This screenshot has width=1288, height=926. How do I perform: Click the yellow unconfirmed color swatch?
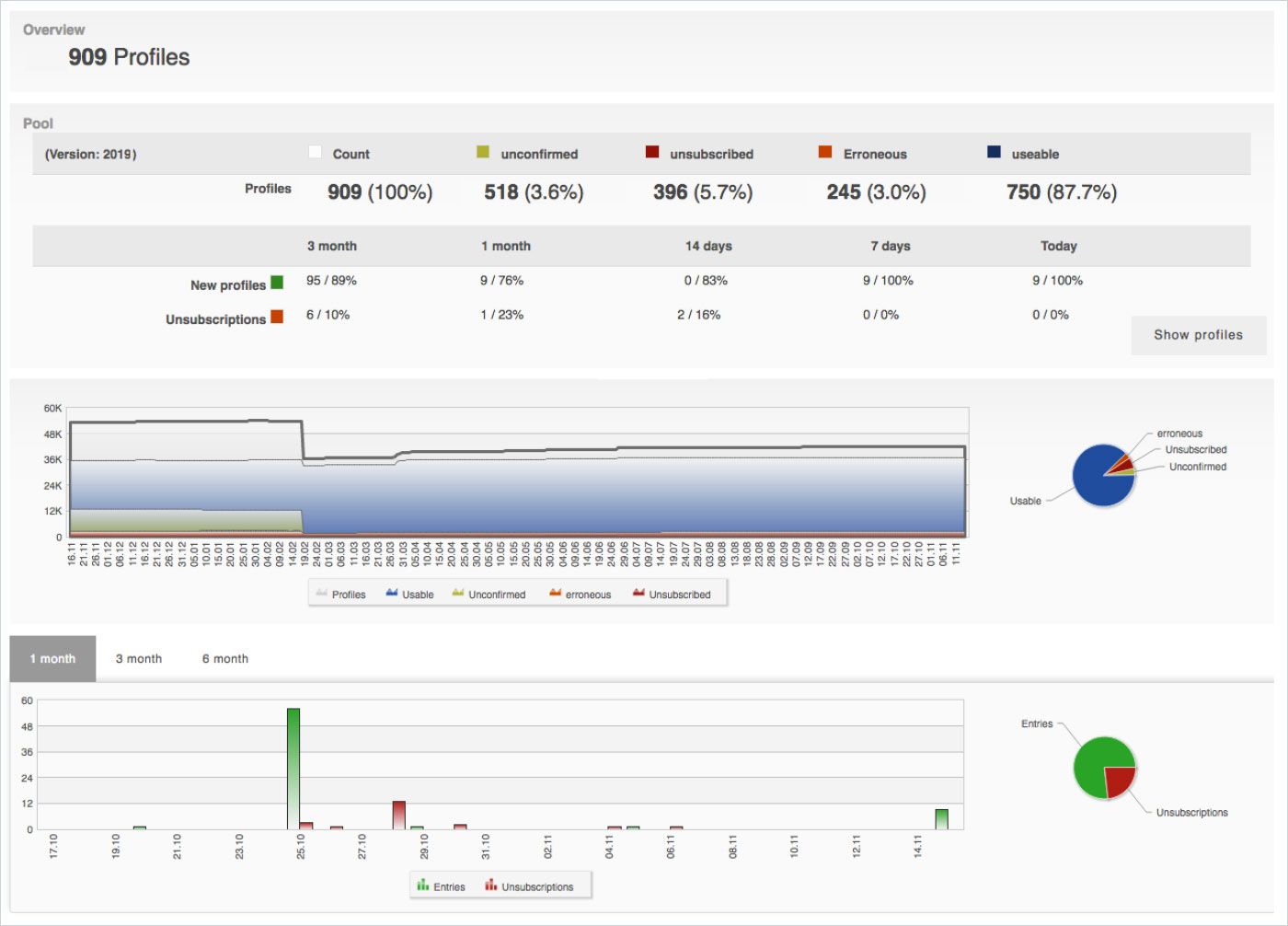pos(483,152)
